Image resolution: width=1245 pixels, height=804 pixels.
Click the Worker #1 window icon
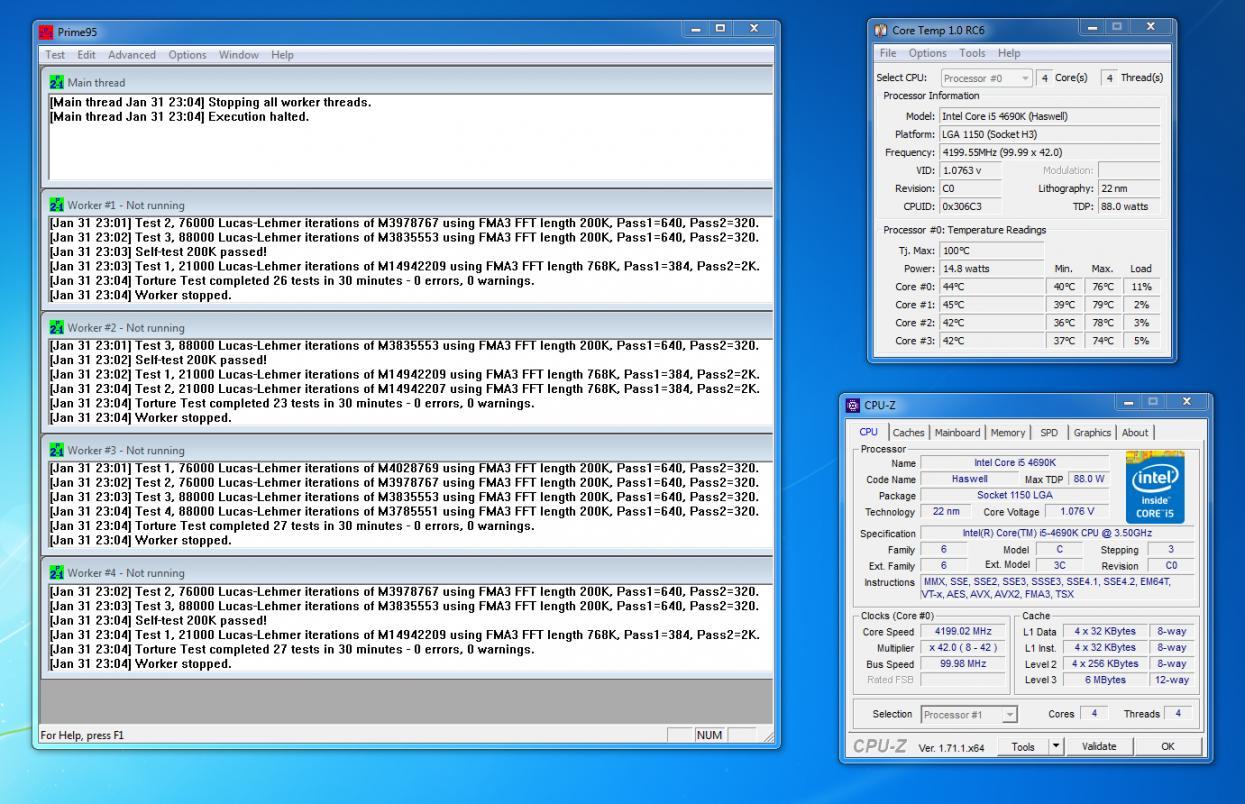(56, 205)
